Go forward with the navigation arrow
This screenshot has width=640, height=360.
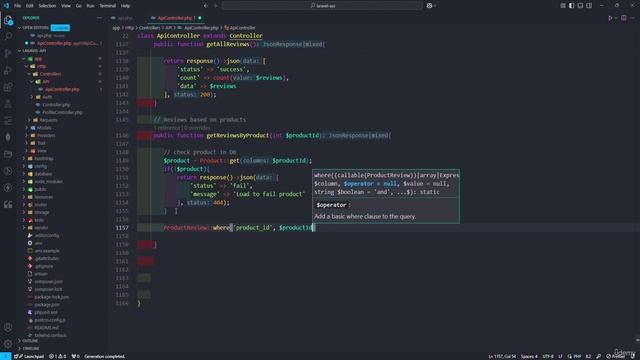216,6
